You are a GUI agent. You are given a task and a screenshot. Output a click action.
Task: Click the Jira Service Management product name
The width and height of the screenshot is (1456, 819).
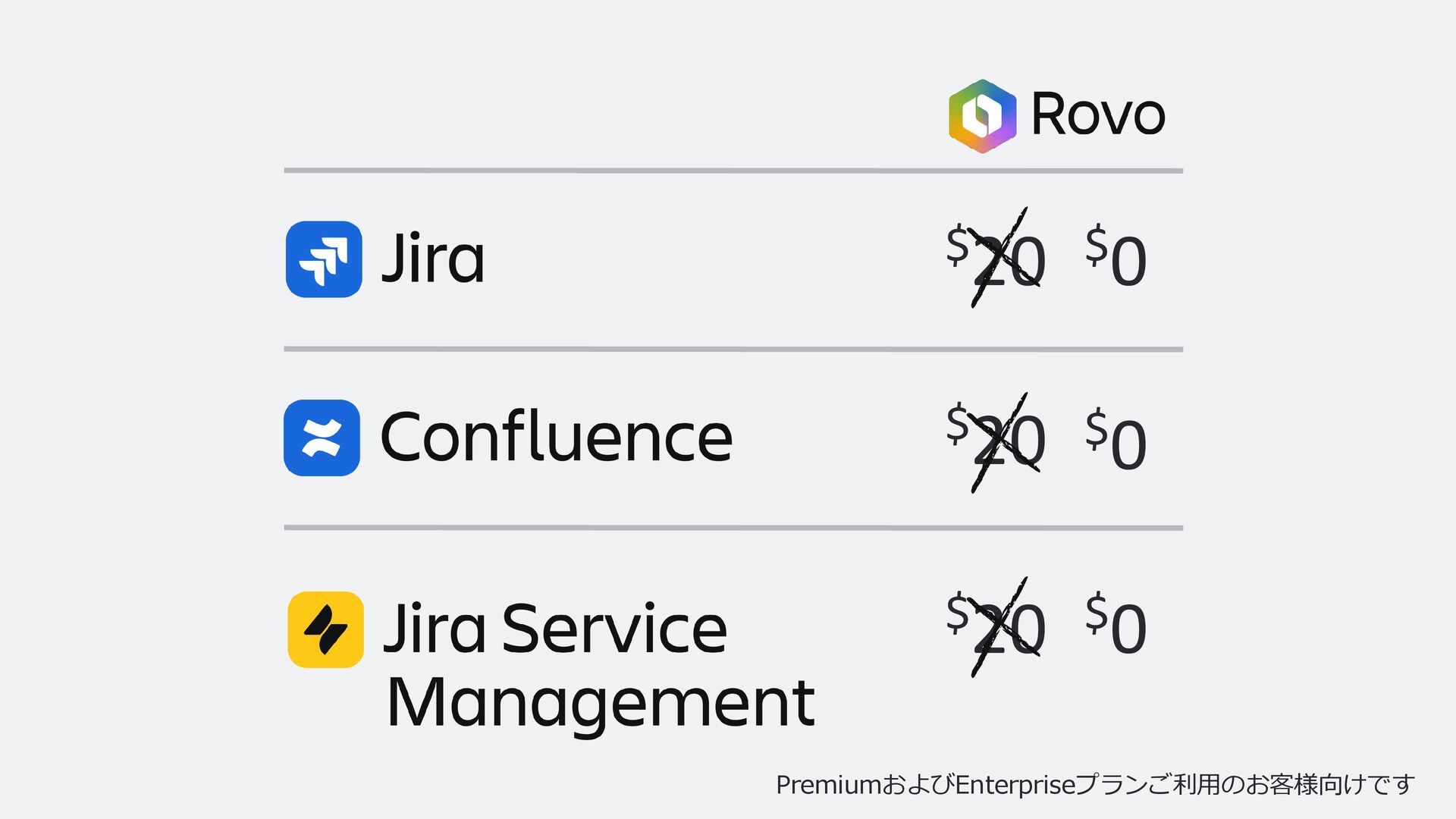(x=601, y=665)
